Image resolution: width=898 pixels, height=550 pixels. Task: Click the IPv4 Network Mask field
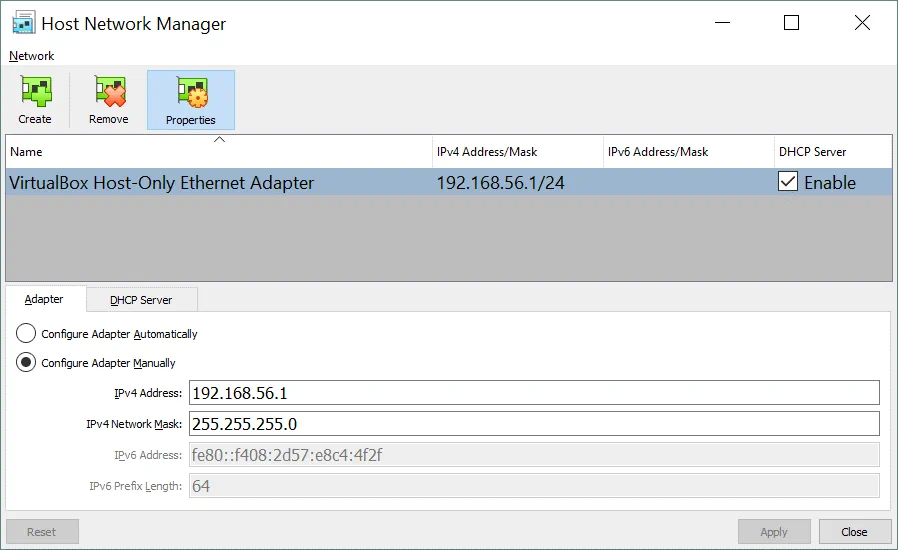click(534, 424)
